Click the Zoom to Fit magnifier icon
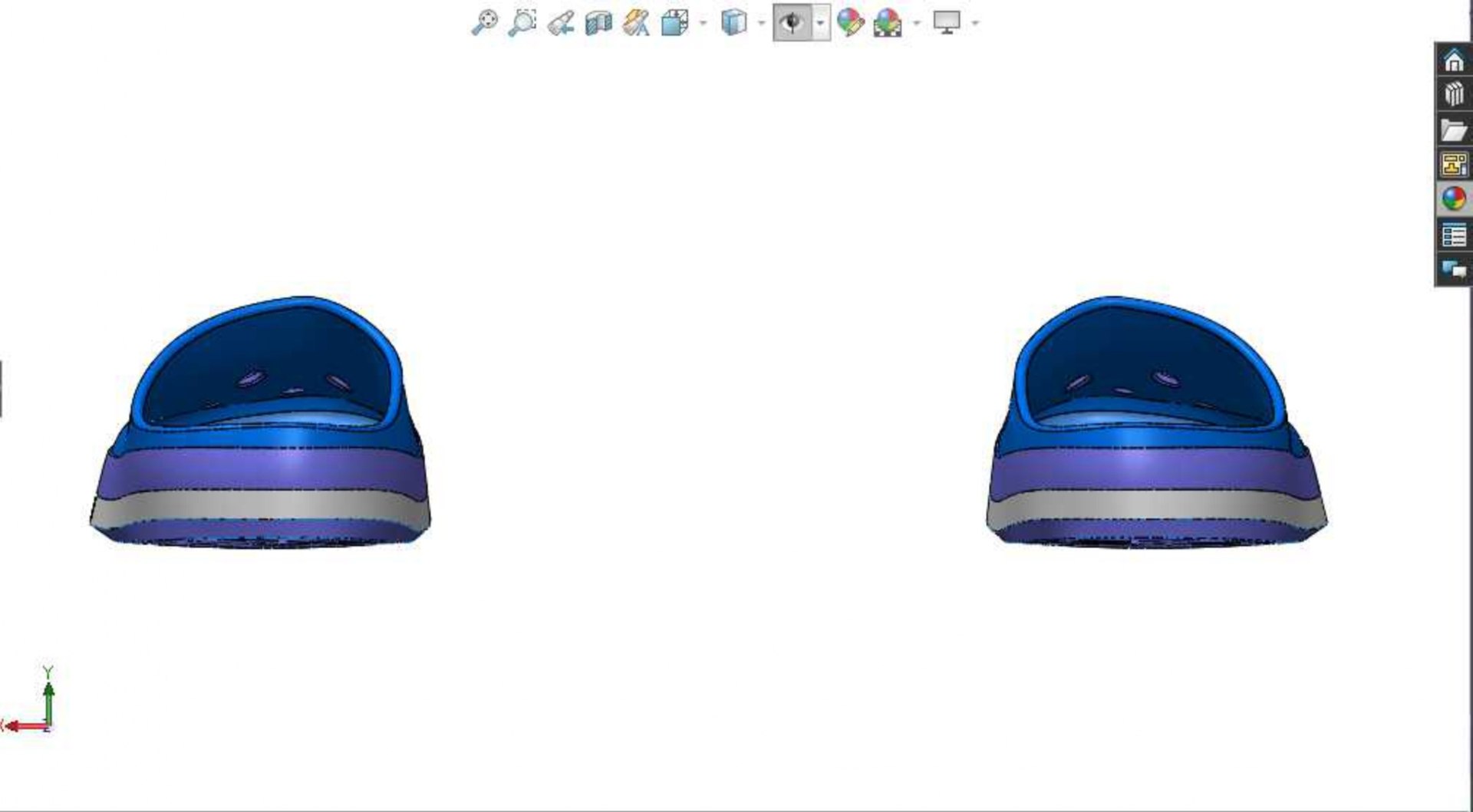1473x812 pixels. coord(484,22)
